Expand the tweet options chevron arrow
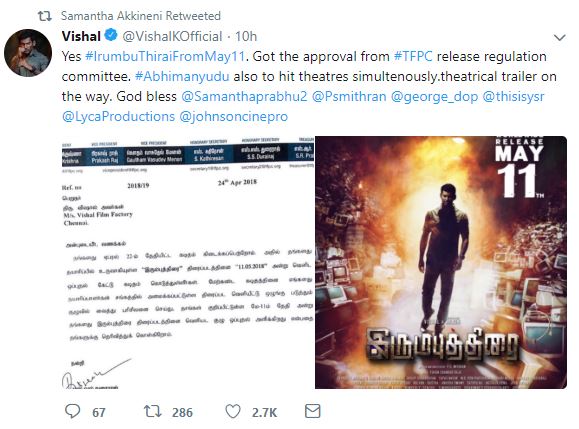The height and width of the screenshot is (429, 579). tap(560, 37)
